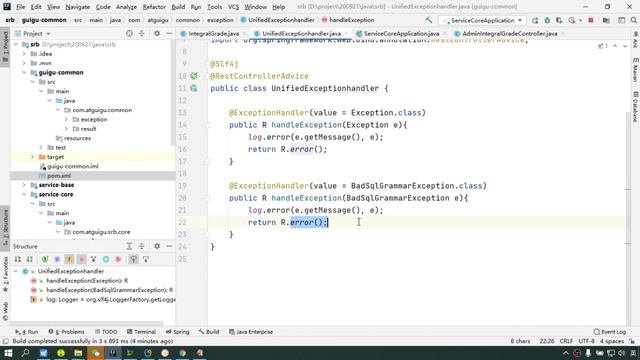Screen dimensions: 640x360
Task: Select handleException(BadSqlGrammarException) in Structure
Action: 109,290
